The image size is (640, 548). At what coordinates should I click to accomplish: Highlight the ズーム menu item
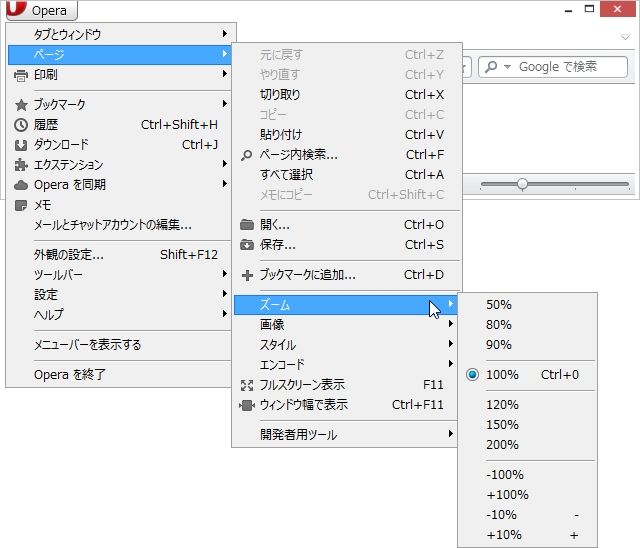tap(346, 305)
